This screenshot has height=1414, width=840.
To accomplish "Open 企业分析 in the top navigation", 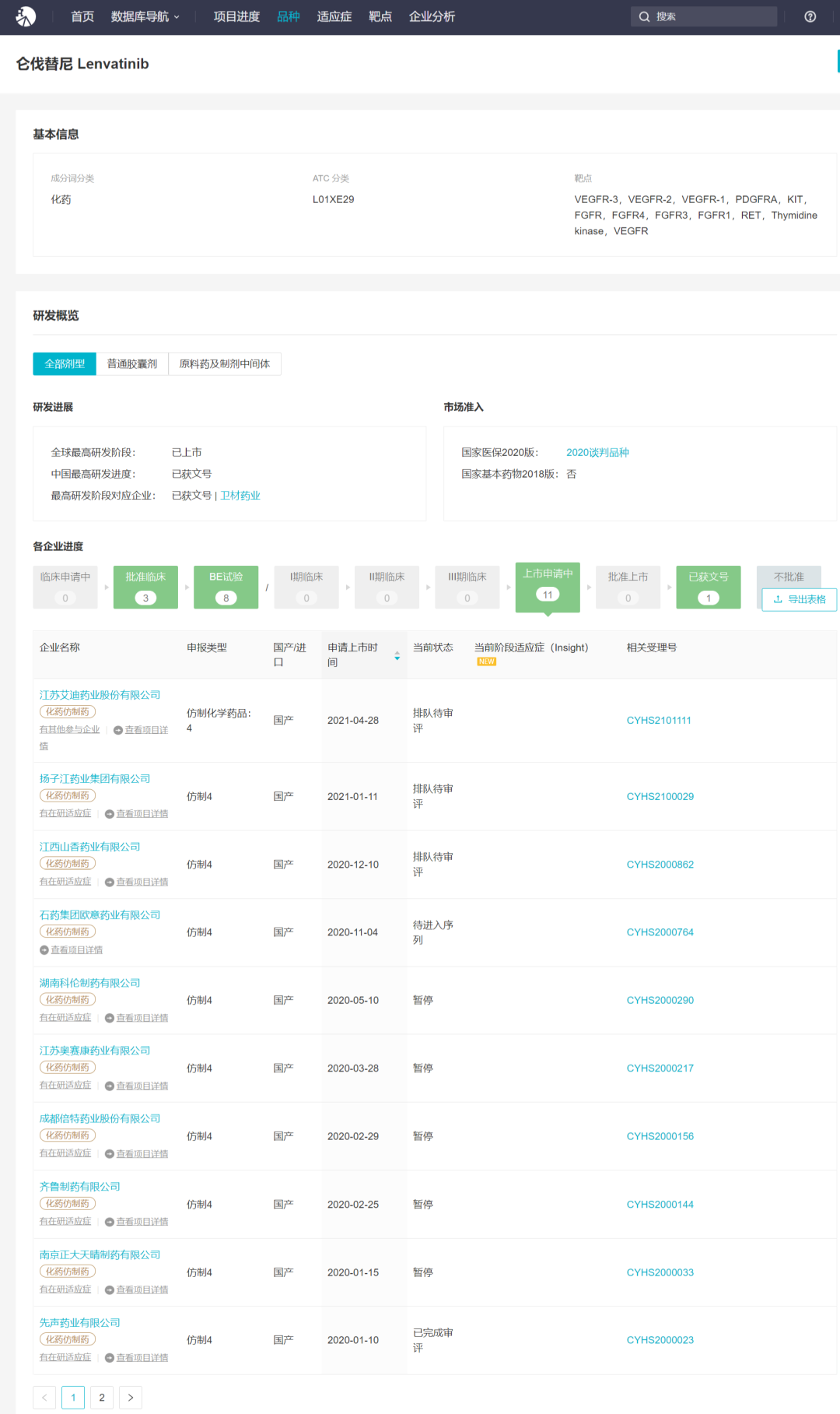I will [432, 16].
